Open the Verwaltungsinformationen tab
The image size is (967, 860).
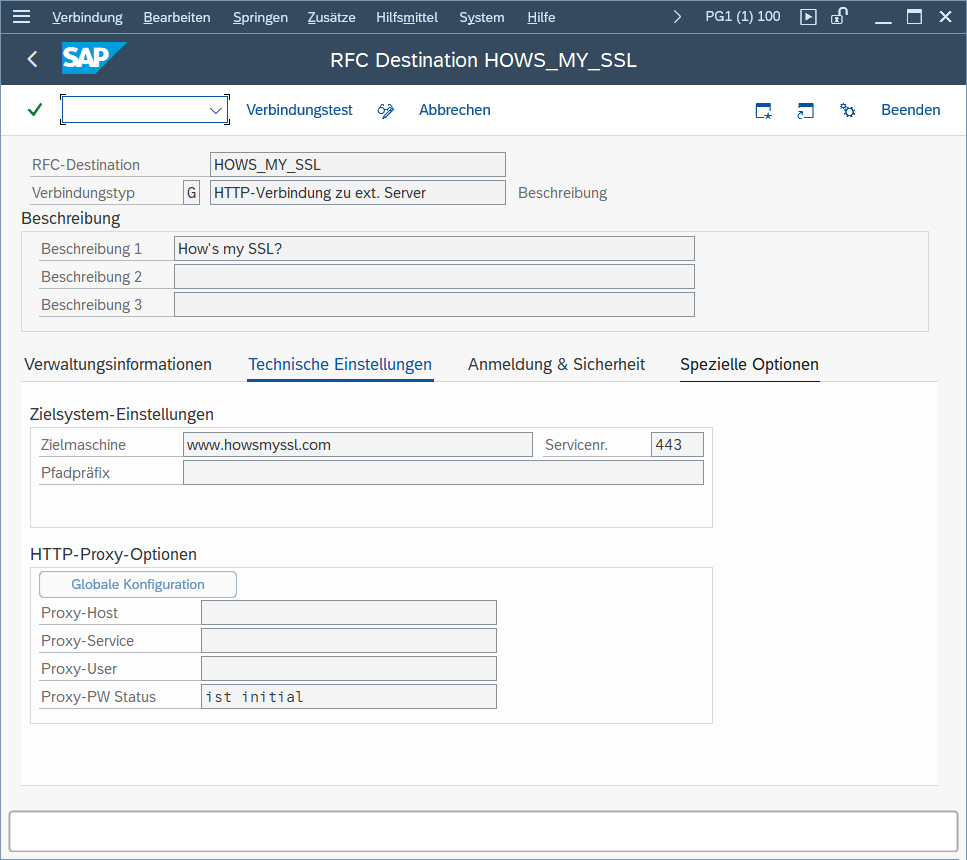(118, 364)
